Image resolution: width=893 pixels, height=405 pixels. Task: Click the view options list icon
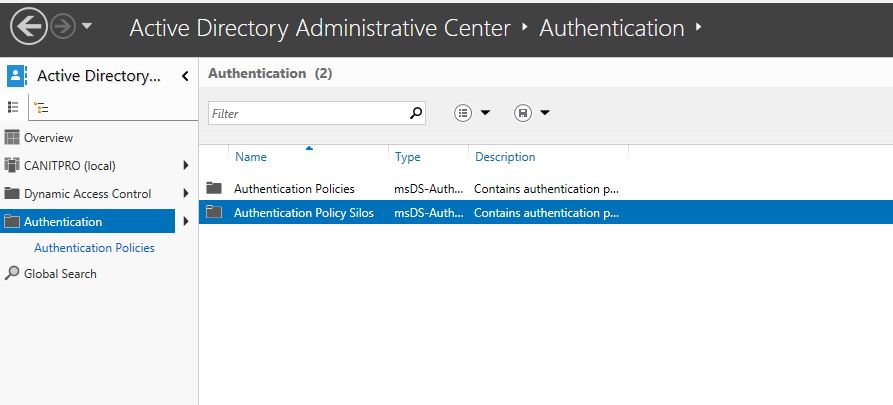pyautogui.click(x=463, y=113)
